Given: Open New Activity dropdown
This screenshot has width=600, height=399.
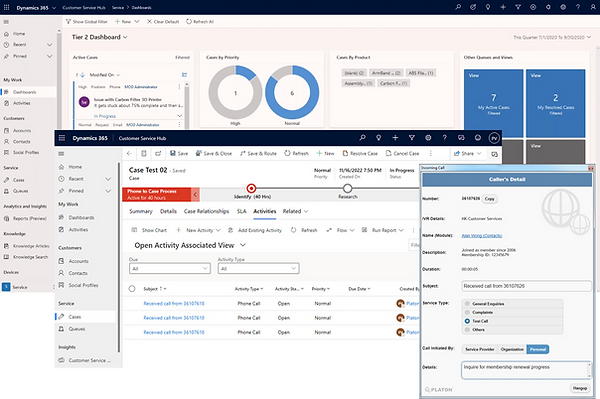Looking at the screenshot, I should coord(198,230).
